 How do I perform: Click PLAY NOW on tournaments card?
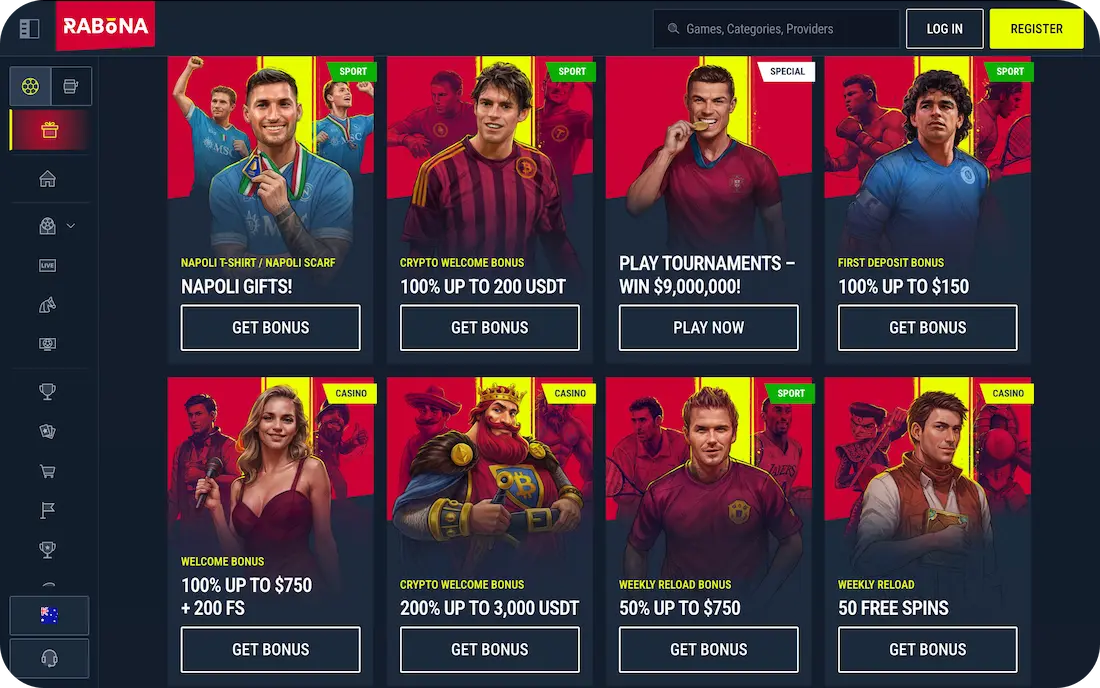(x=709, y=328)
